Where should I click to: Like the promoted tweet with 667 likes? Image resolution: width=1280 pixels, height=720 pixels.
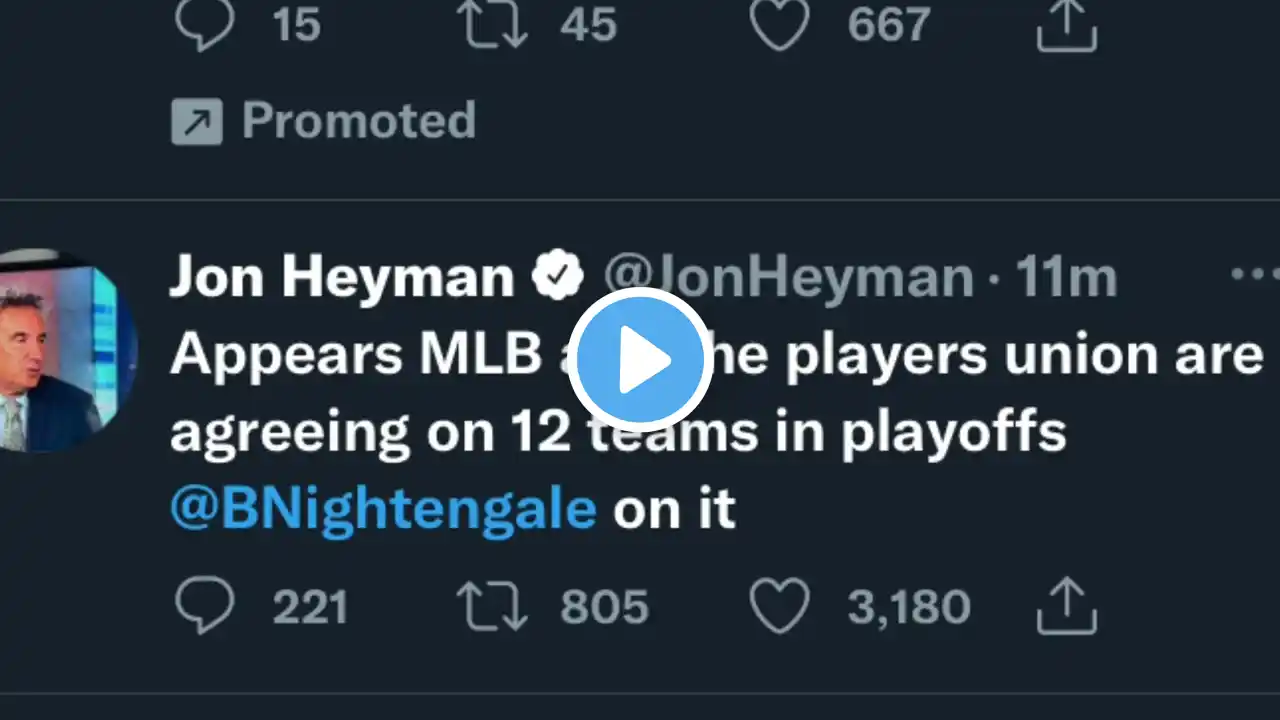pyautogui.click(x=779, y=24)
